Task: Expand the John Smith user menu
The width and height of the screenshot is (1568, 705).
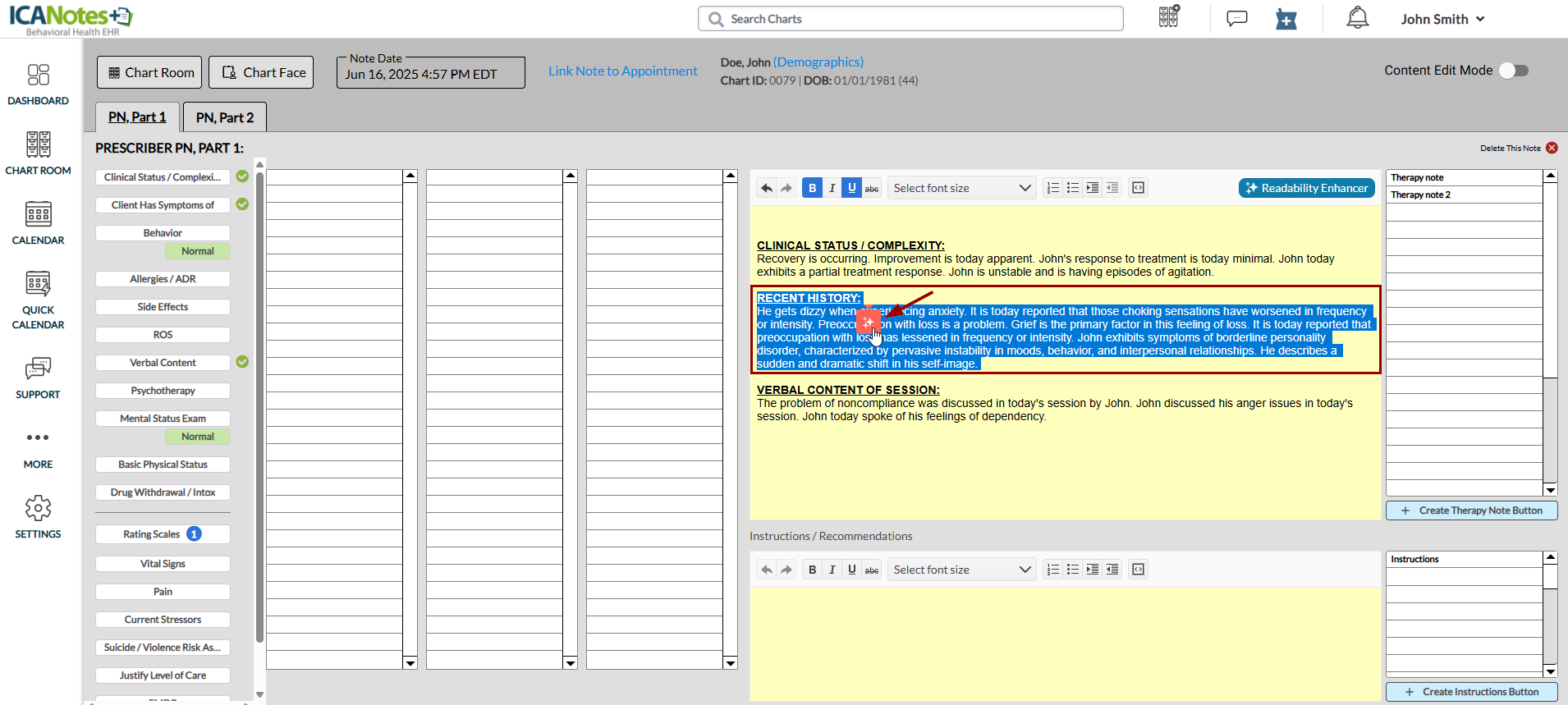Action: (1442, 19)
